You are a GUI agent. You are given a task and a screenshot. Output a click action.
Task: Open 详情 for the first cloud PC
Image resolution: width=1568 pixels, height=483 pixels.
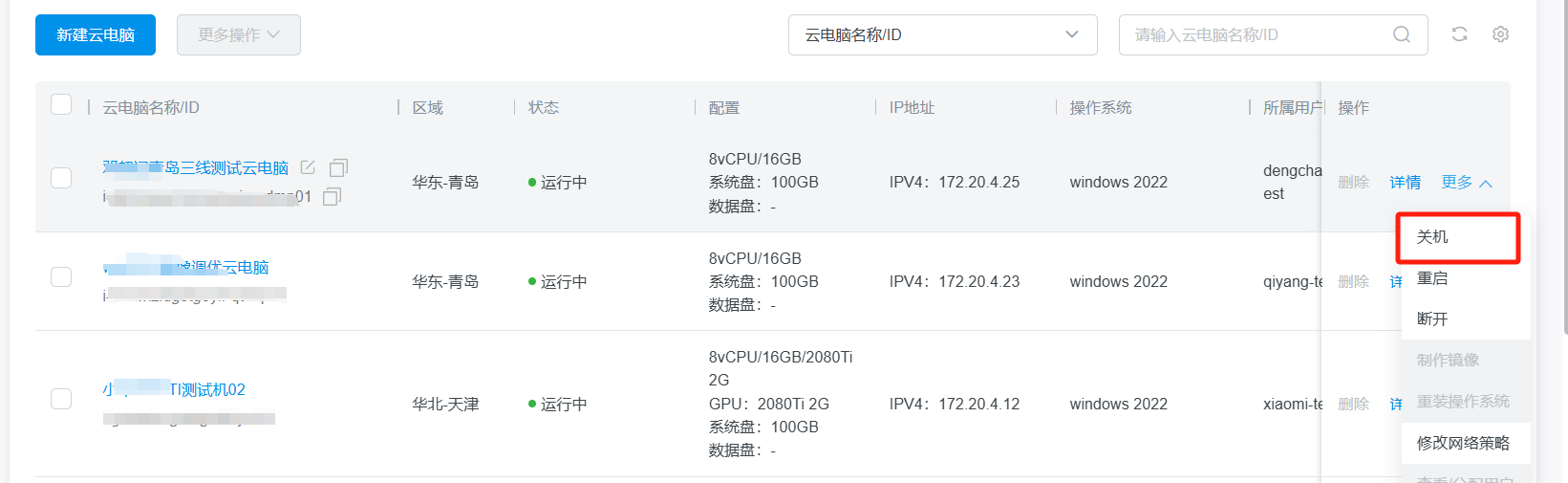click(x=1405, y=182)
